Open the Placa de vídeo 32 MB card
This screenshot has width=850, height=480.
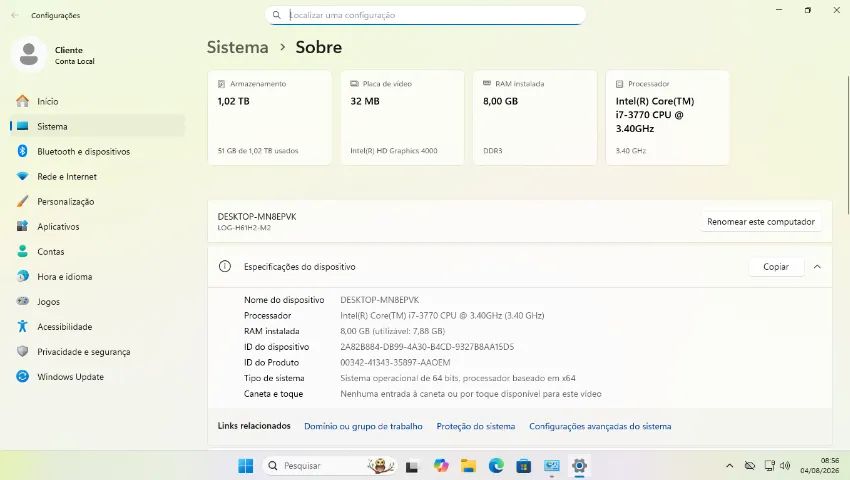tap(402, 118)
